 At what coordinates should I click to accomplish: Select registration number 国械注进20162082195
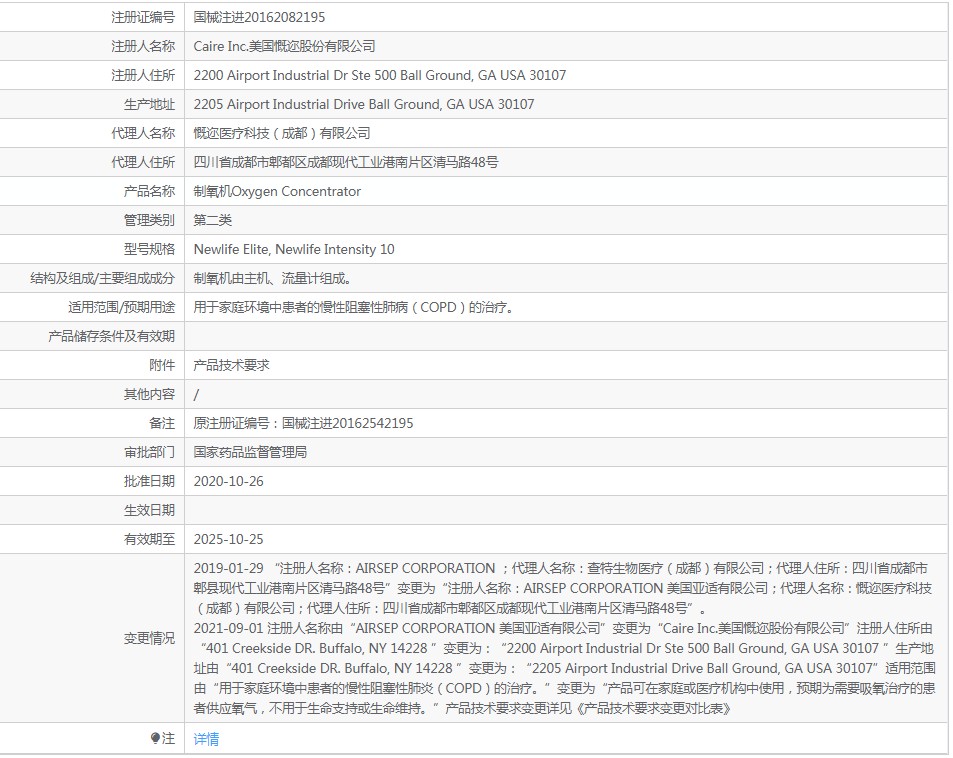coord(260,17)
